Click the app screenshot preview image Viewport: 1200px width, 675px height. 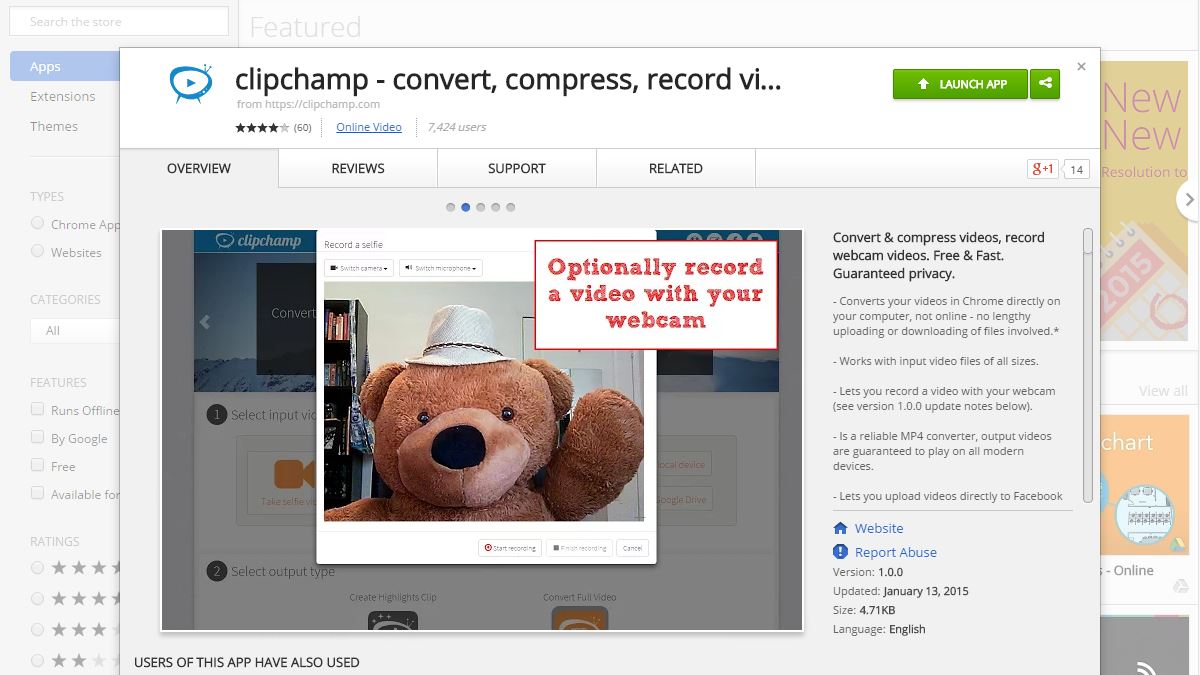pos(482,430)
